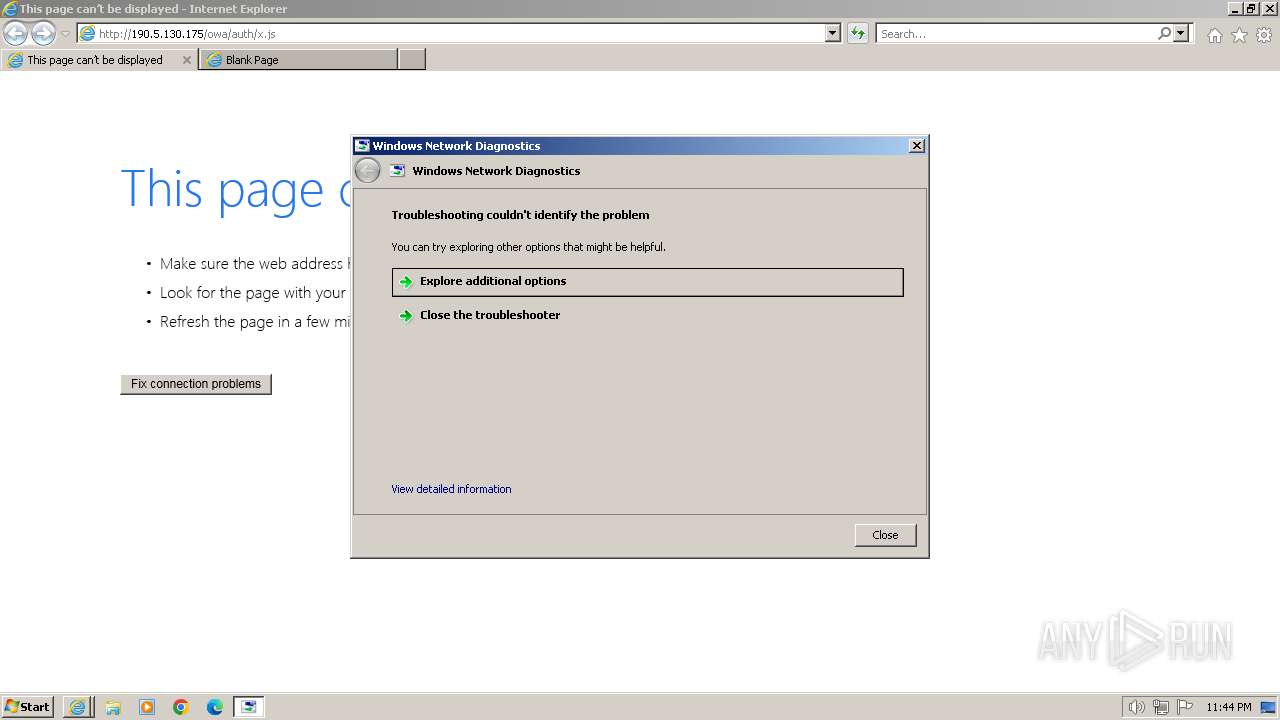The height and width of the screenshot is (720, 1280).
Task: Click the Fix connection problems button
Action: click(196, 384)
